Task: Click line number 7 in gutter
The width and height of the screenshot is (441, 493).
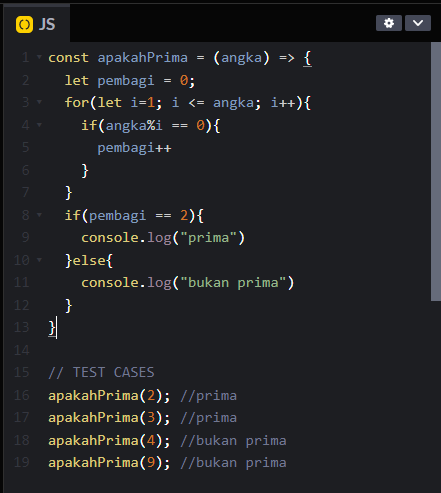Action: [26, 192]
